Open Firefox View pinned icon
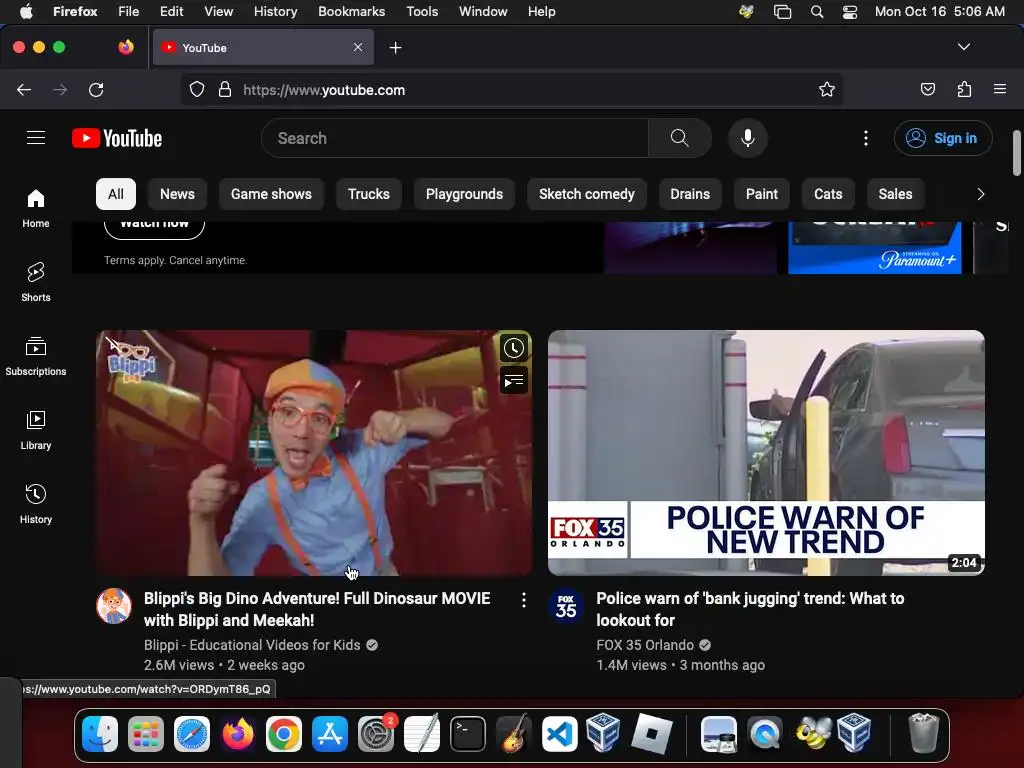 coord(126,47)
